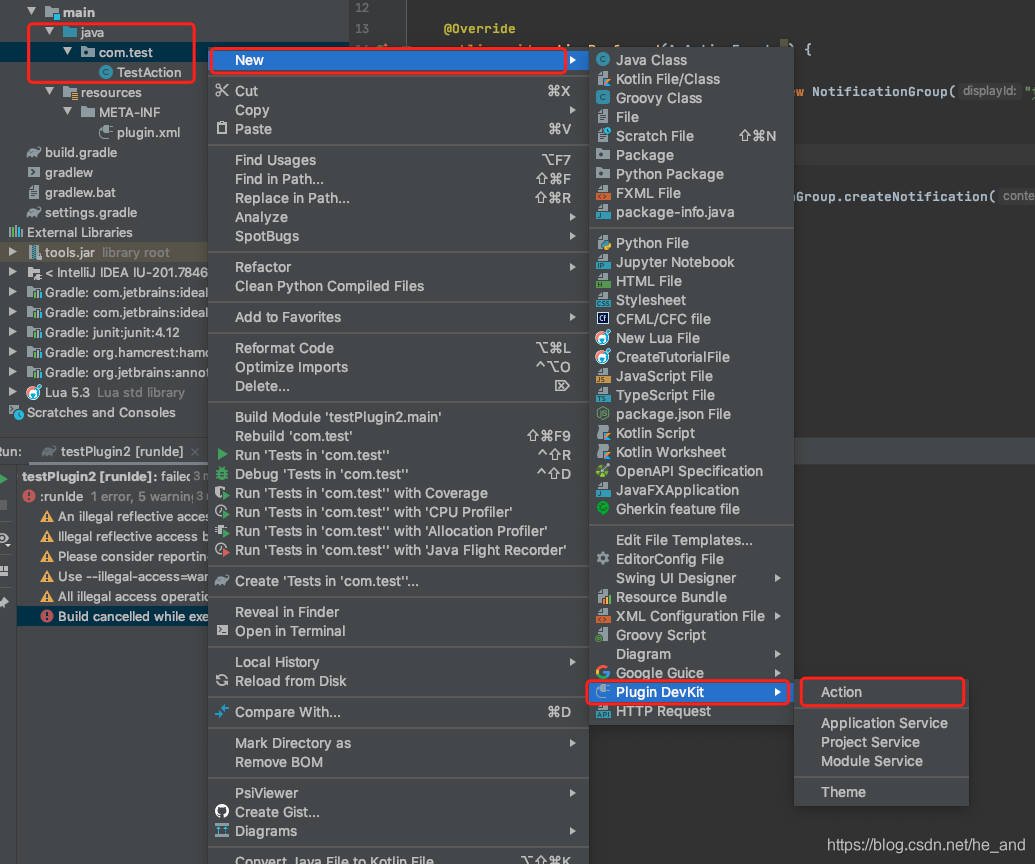Select Scratches and Consoles node
1035x864 pixels.
click(101, 413)
